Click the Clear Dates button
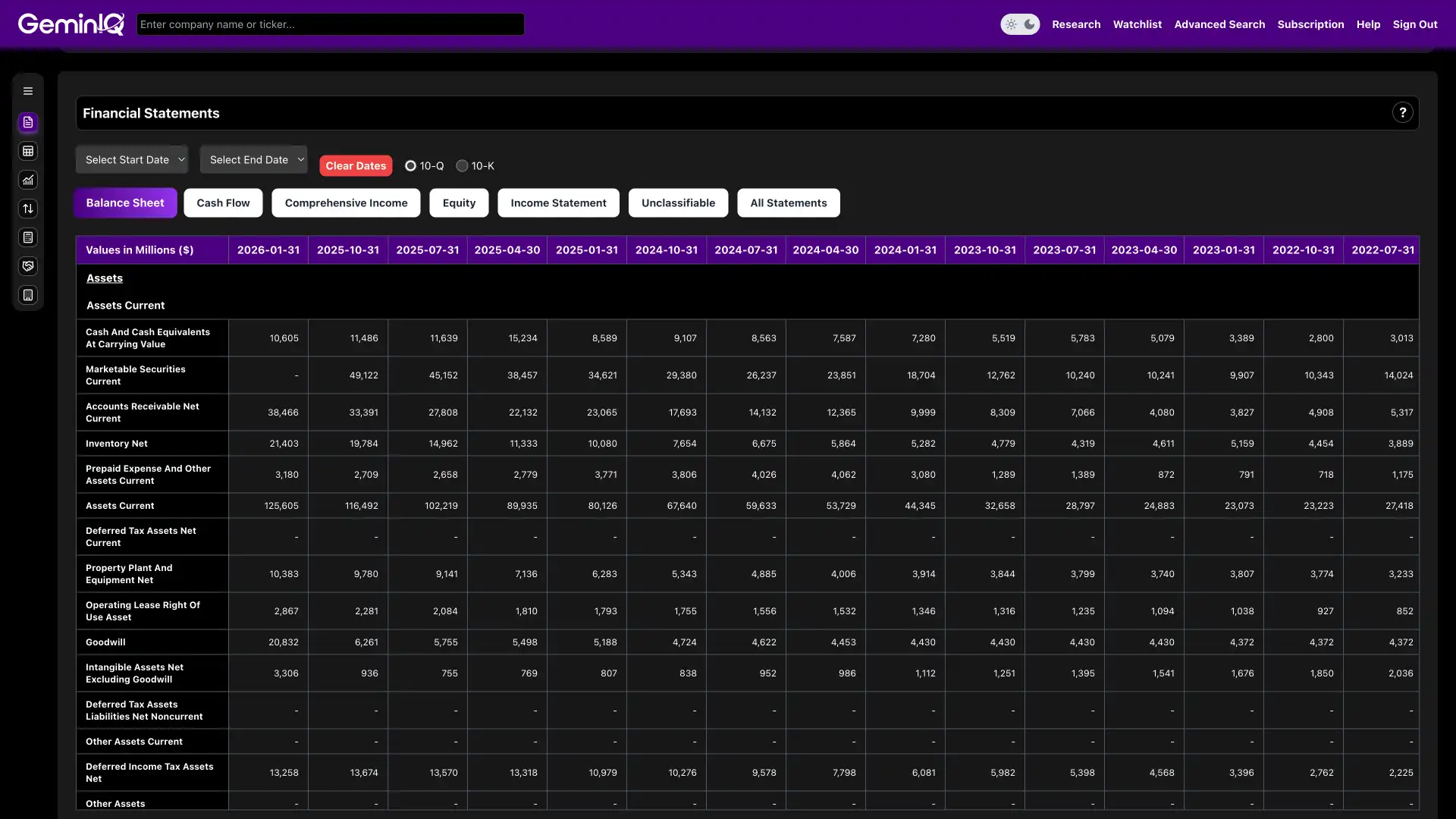Image resolution: width=1456 pixels, height=819 pixels. 356,166
